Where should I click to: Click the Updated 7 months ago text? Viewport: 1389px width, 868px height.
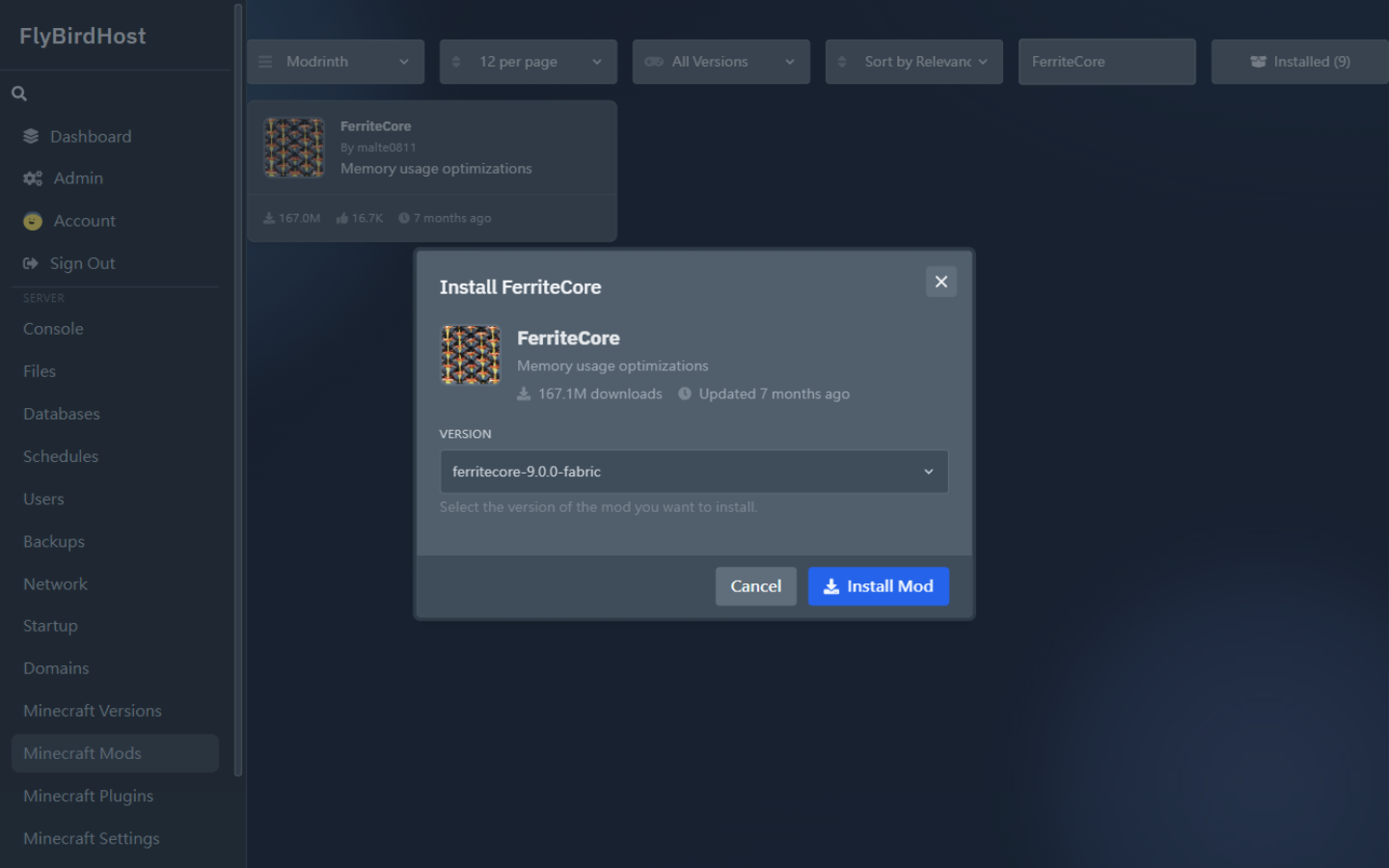coord(774,393)
